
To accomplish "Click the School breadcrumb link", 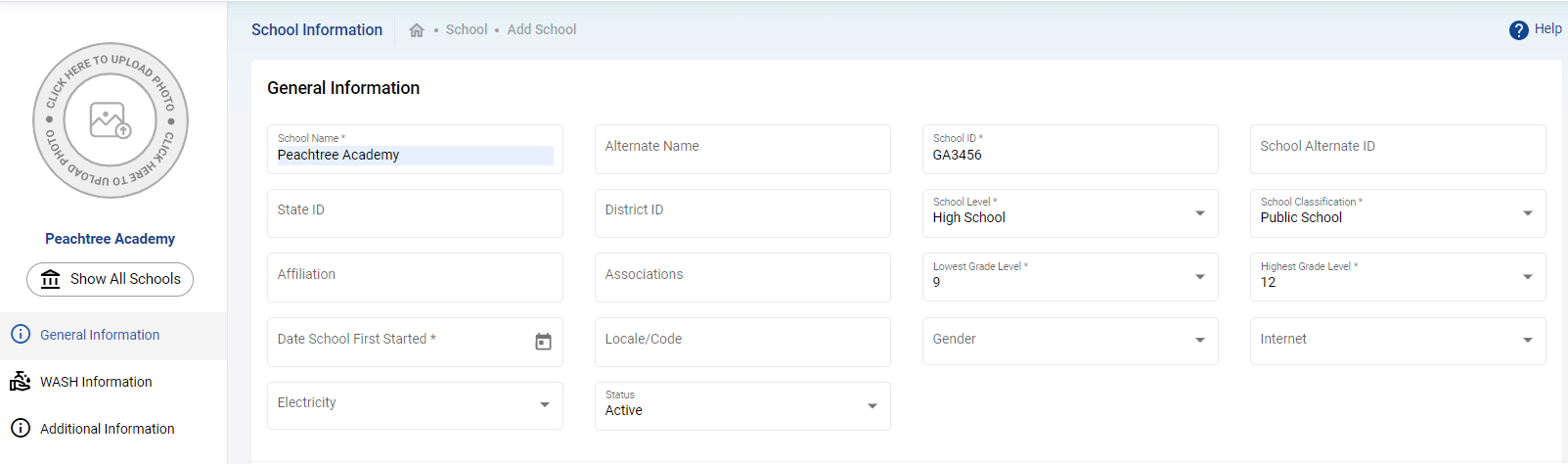I will 467,29.
